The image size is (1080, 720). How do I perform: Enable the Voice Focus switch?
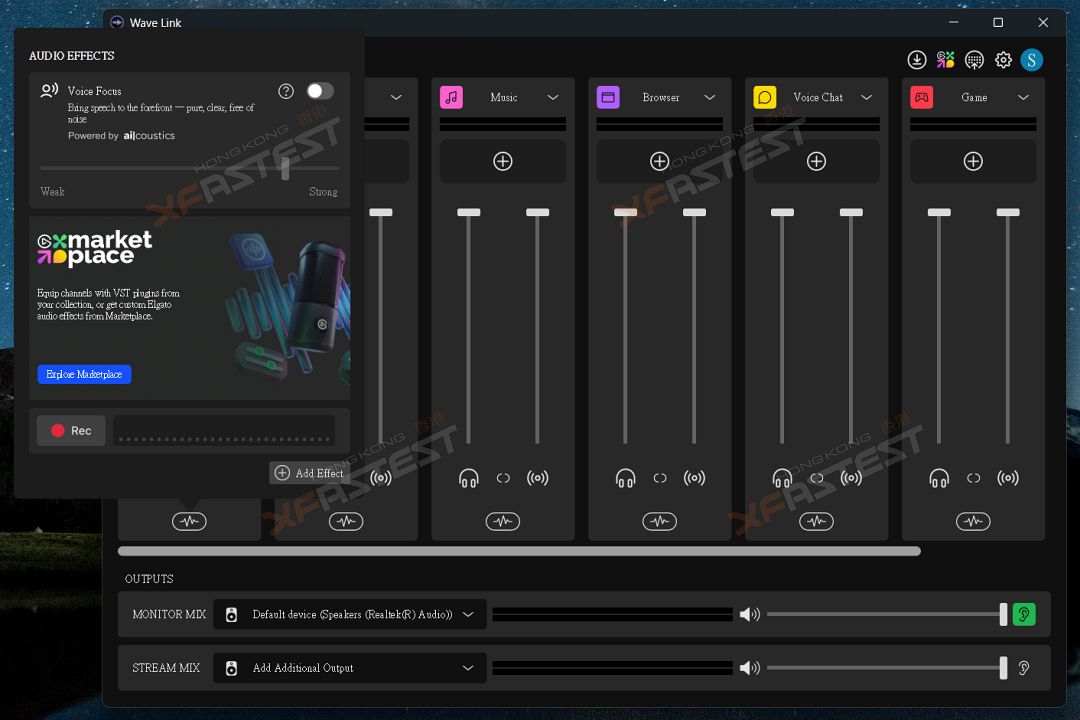coord(320,91)
